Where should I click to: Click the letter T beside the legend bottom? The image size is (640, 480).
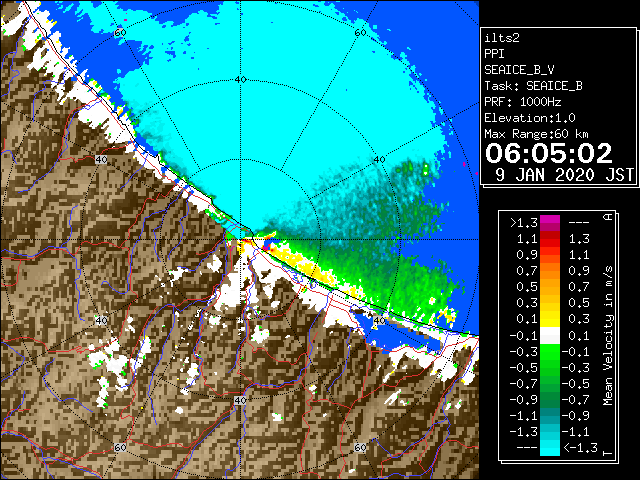(608, 453)
